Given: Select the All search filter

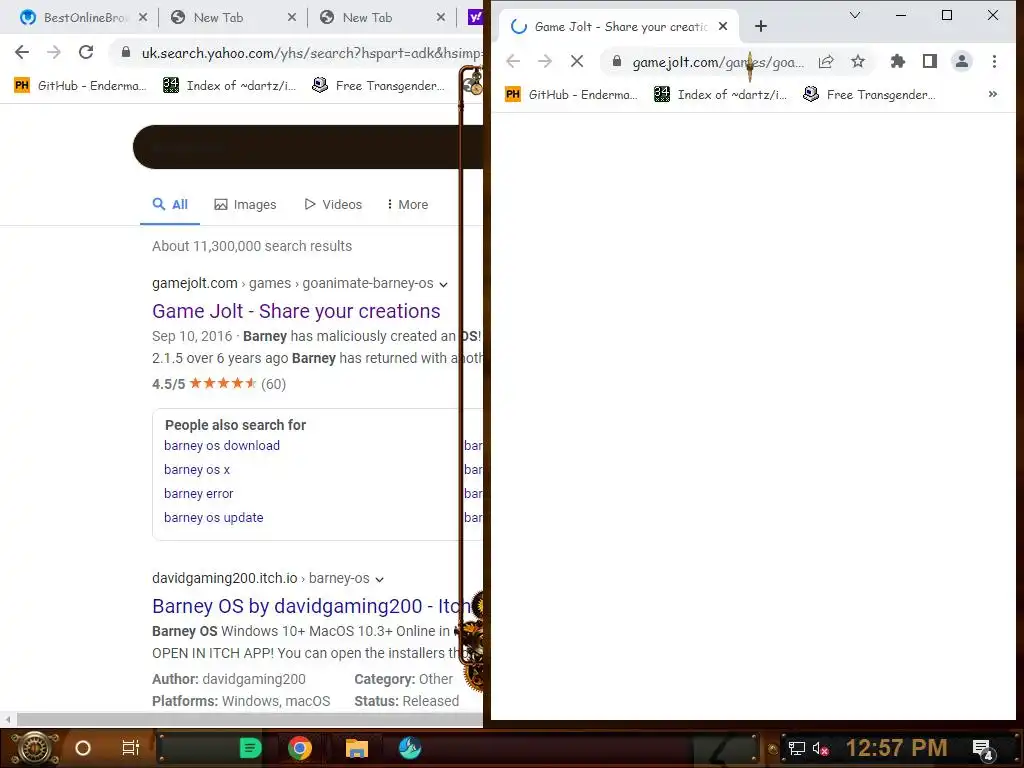Looking at the screenshot, I should [x=170, y=204].
